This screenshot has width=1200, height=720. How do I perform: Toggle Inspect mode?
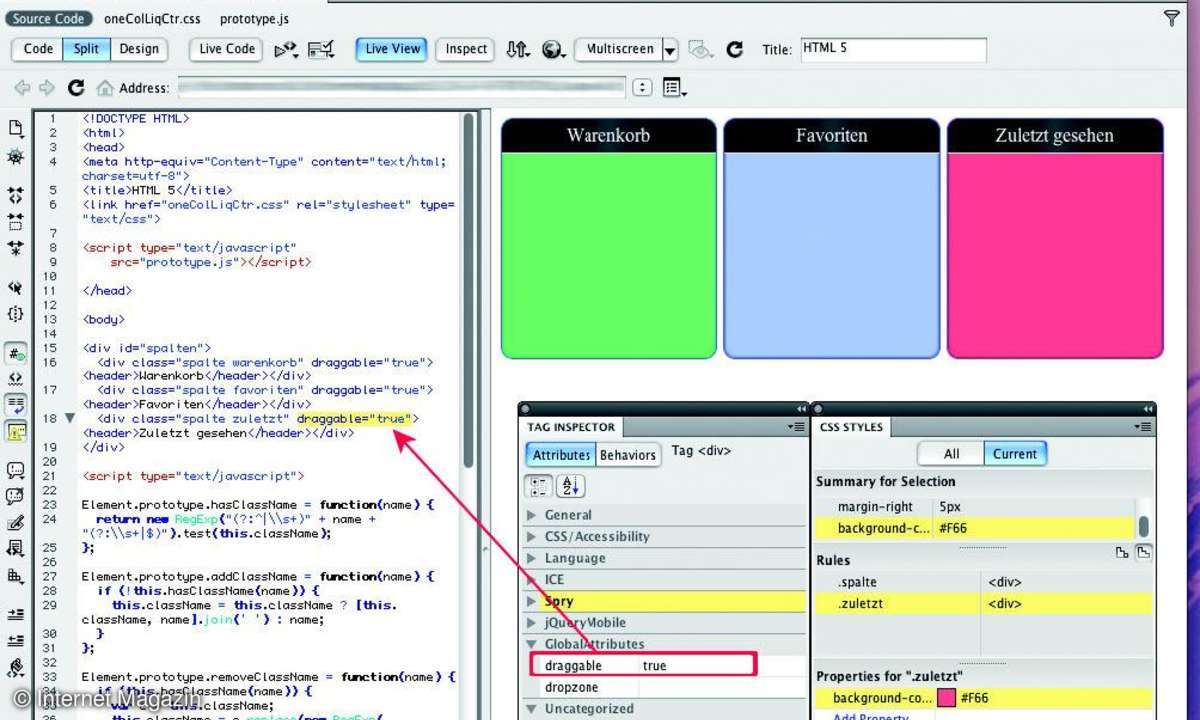pos(466,49)
